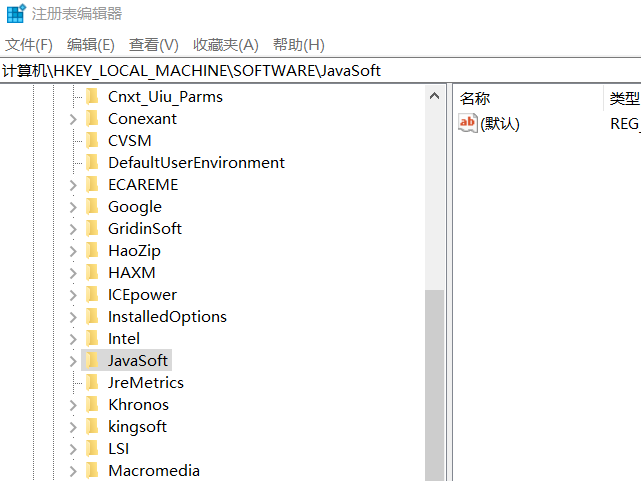Expand the InstalledOptions key
641x481 pixels.
pyautogui.click(x=73, y=317)
